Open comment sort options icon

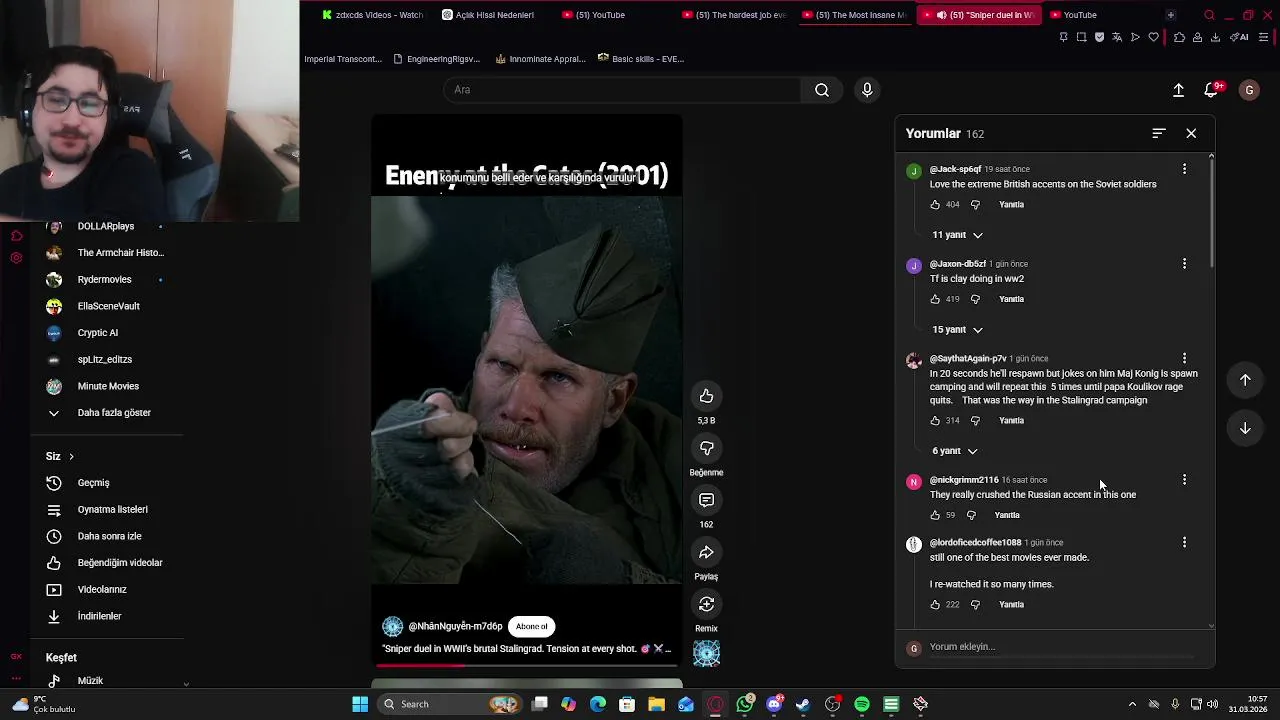[x=1159, y=133]
